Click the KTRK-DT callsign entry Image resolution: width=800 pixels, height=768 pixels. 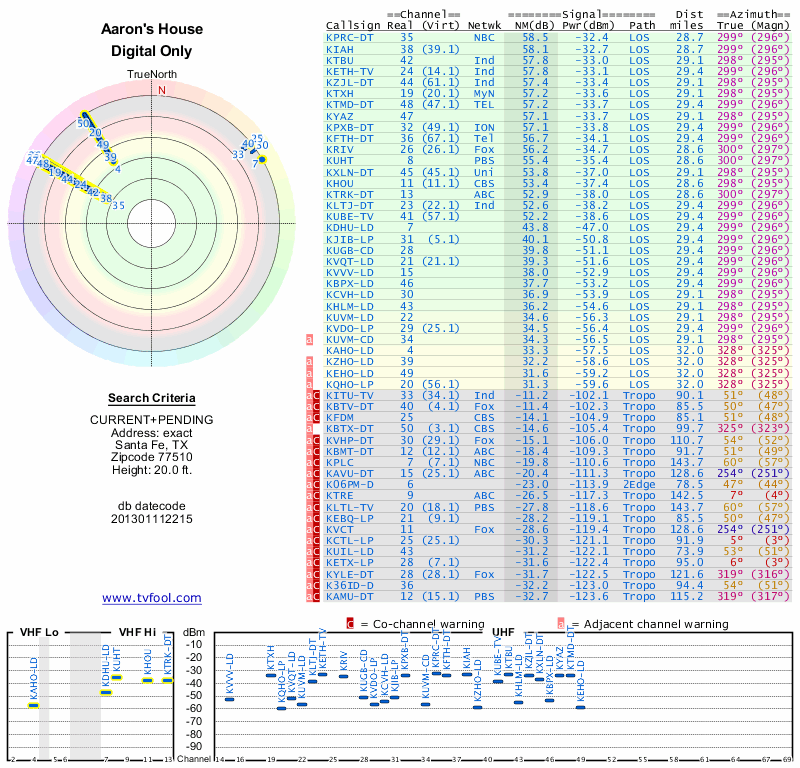349,194
